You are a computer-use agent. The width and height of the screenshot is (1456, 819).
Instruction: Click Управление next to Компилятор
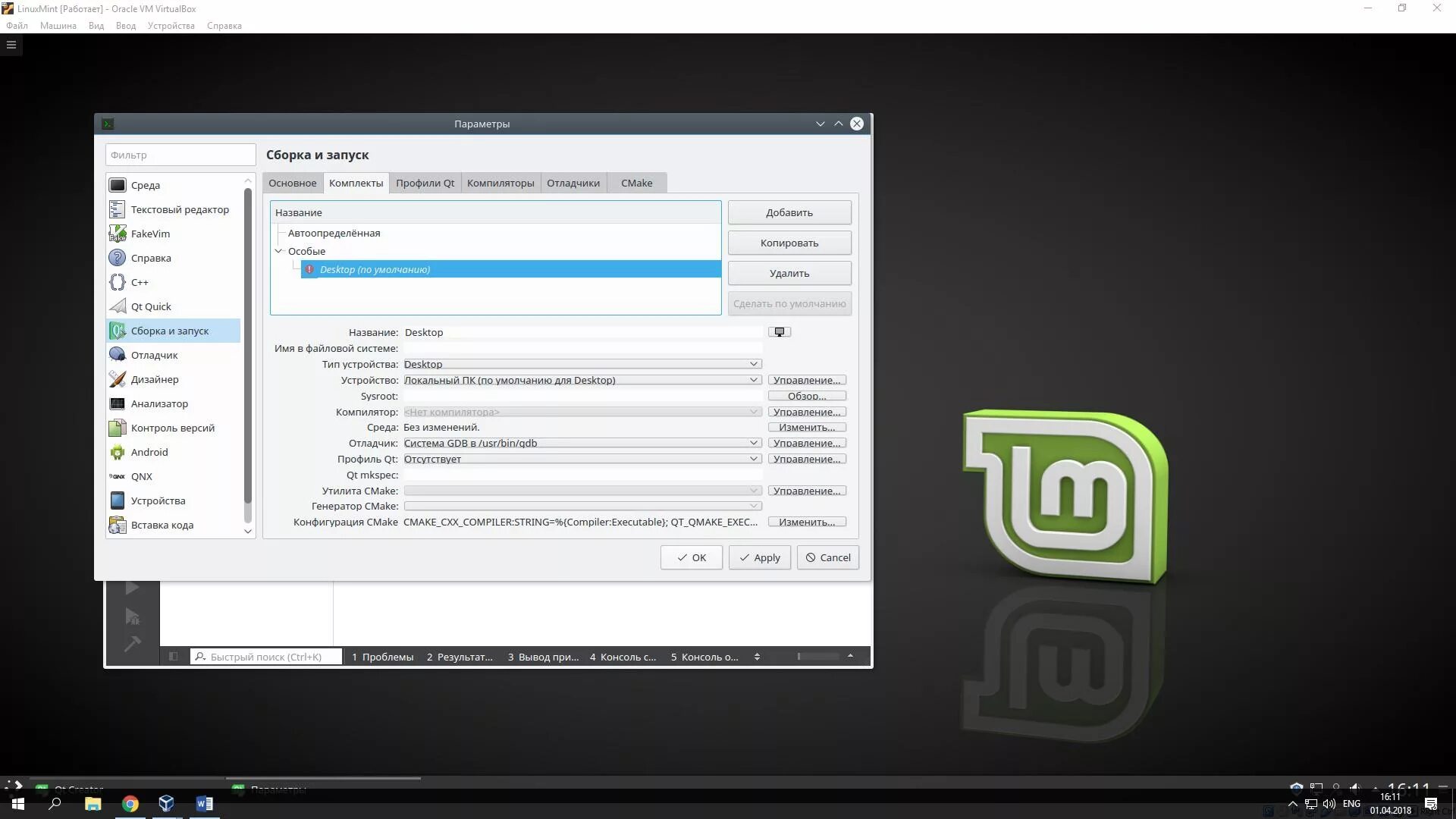[x=807, y=412]
